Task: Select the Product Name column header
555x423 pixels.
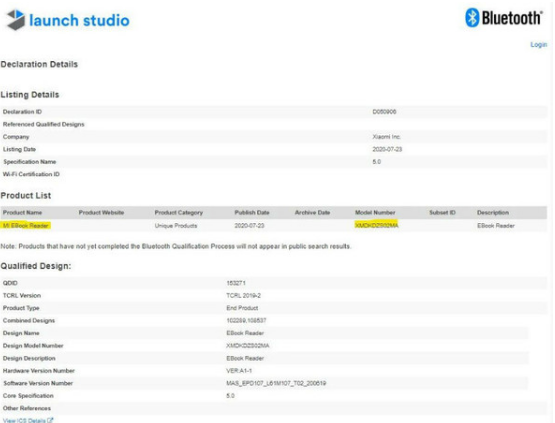Action: (22, 212)
